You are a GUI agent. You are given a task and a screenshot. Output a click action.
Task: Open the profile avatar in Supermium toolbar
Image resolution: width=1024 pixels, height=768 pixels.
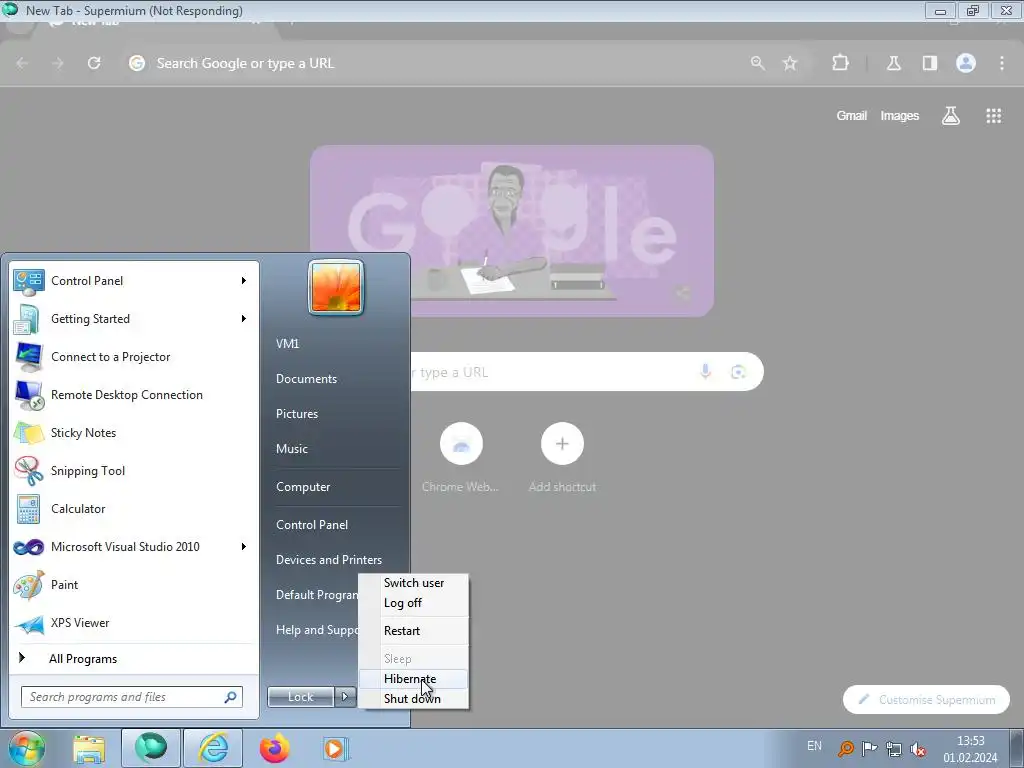pyautogui.click(x=966, y=63)
